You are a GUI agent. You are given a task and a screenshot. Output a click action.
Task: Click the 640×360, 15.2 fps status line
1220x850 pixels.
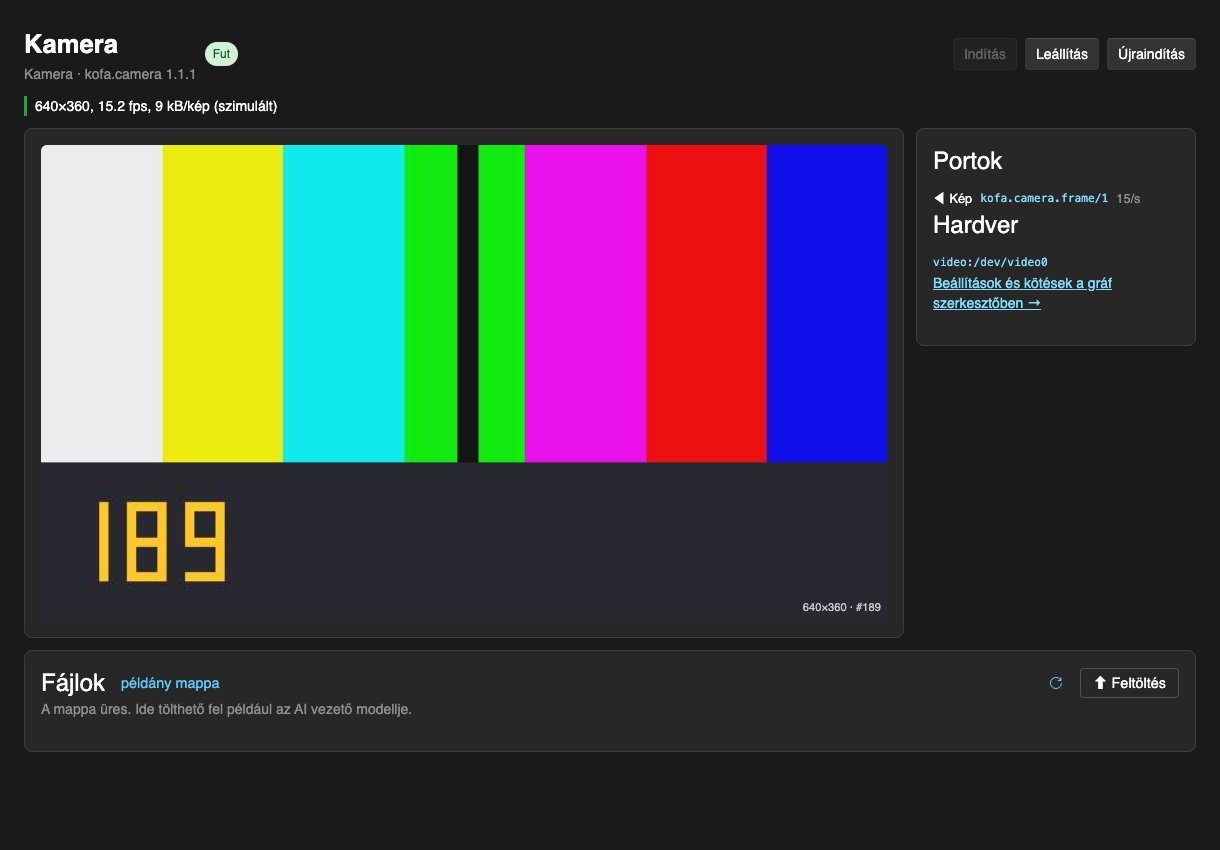click(x=156, y=106)
